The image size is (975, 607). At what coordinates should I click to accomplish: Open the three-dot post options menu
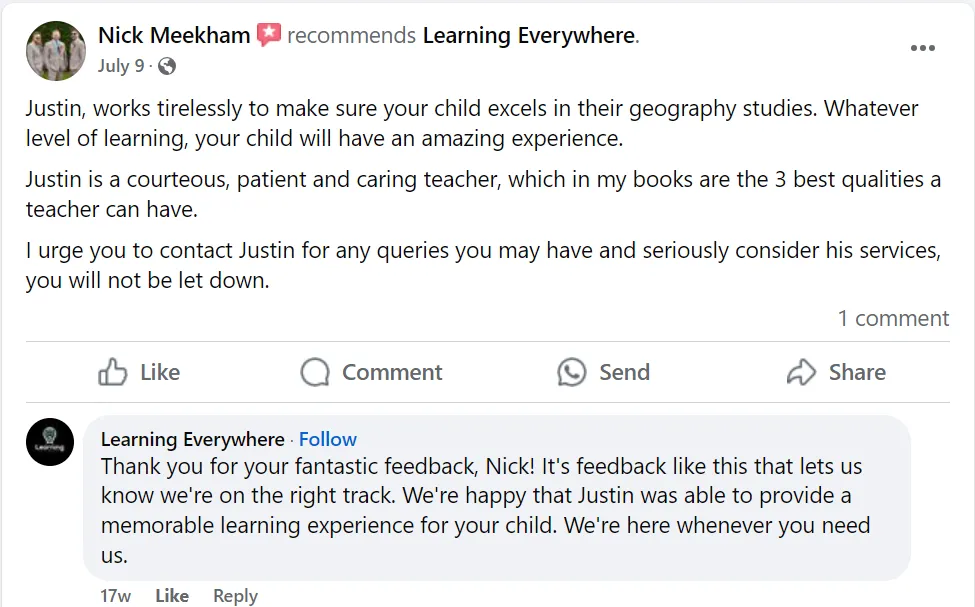[922, 48]
